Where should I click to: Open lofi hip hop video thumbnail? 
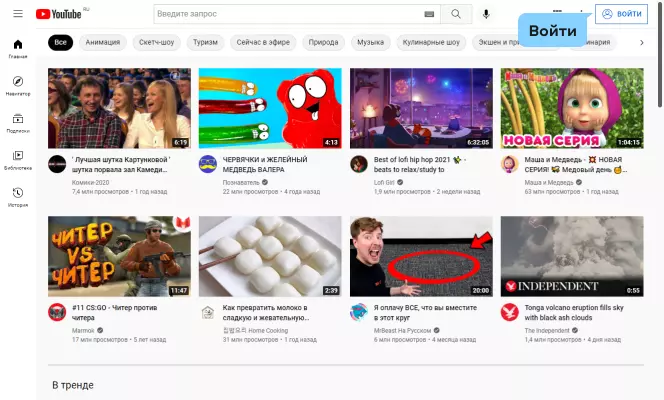click(x=421, y=108)
